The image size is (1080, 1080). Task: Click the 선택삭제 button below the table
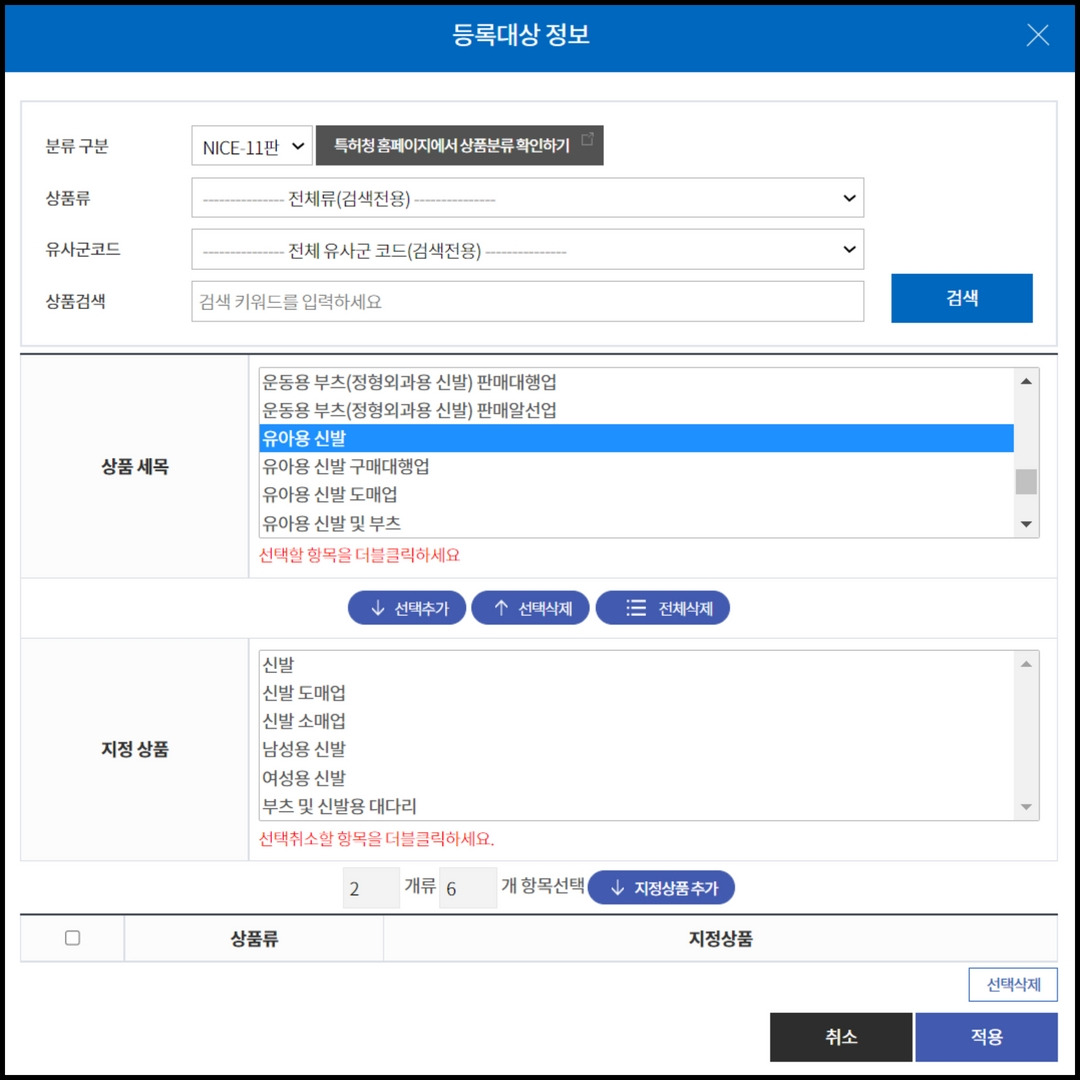pyautogui.click(x=1012, y=984)
